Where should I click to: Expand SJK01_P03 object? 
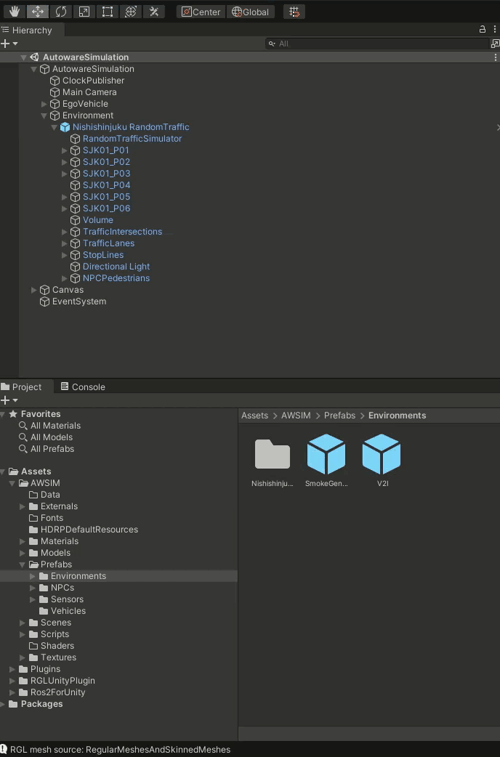point(64,174)
